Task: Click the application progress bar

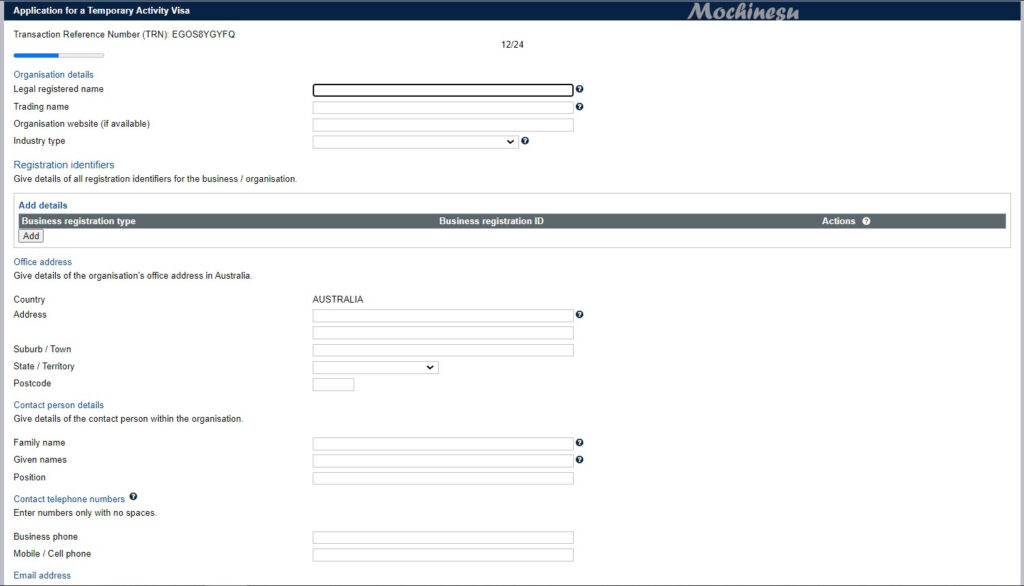Action: tap(59, 56)
